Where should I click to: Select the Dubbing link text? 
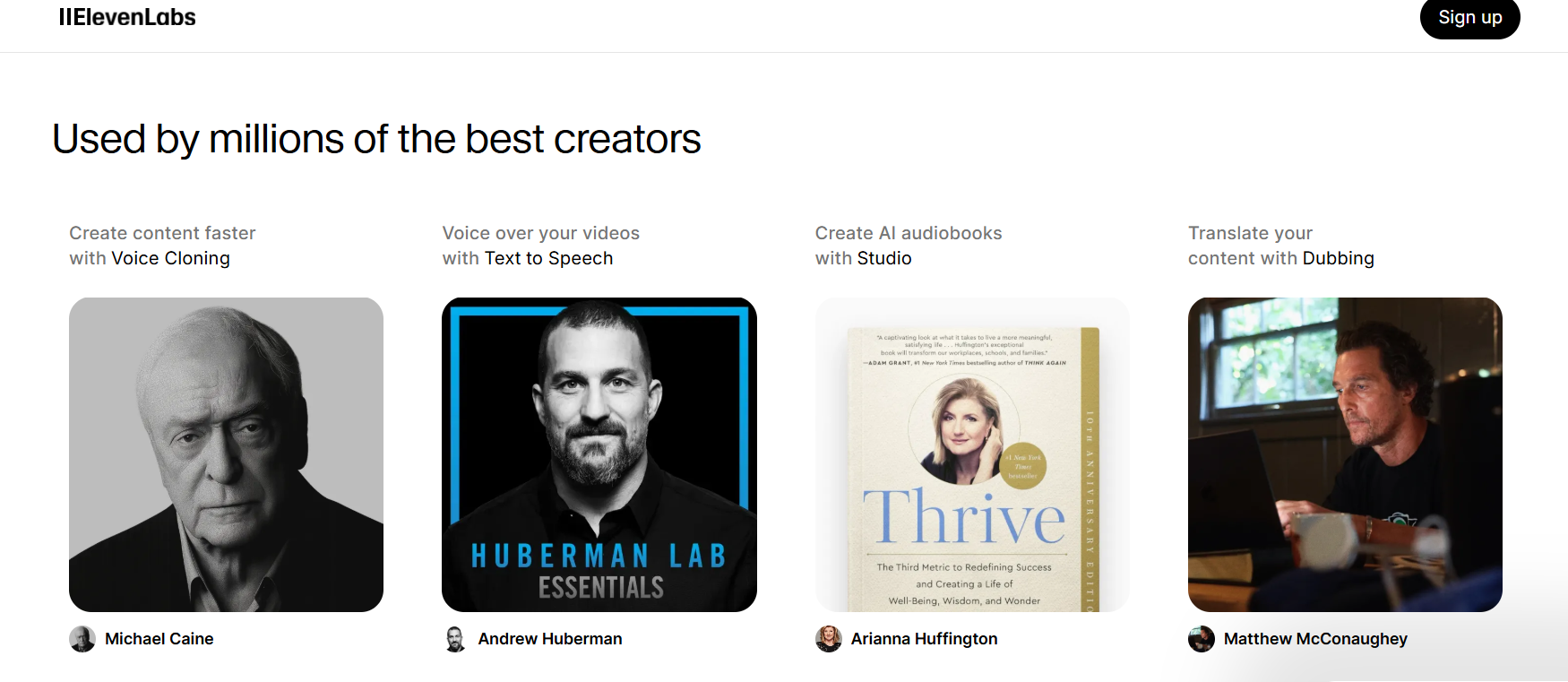tap(1338, 258)
